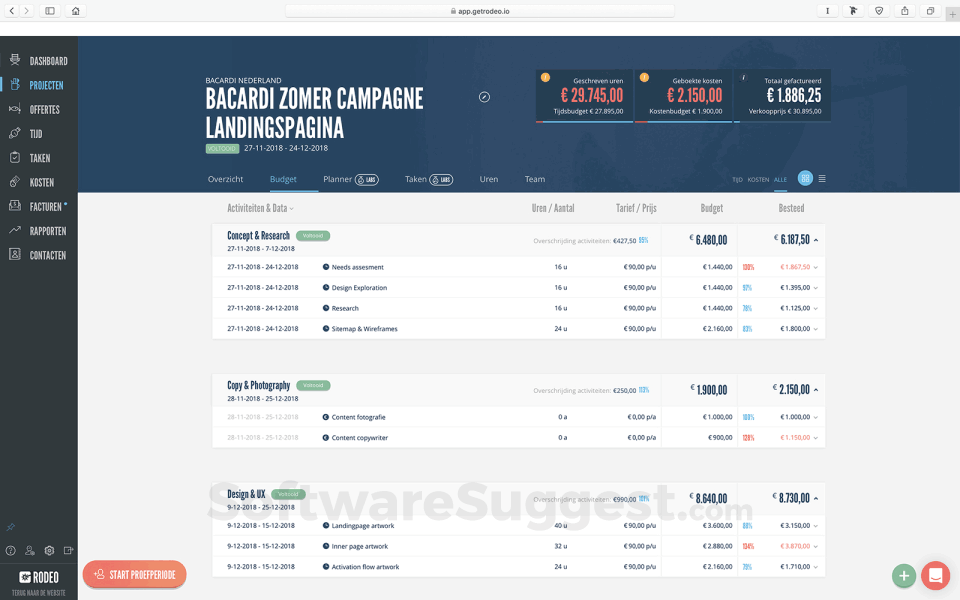Viewport: 960px width, 600px height.
Task: Filter budget by Tijd
Action: (737, 180)
